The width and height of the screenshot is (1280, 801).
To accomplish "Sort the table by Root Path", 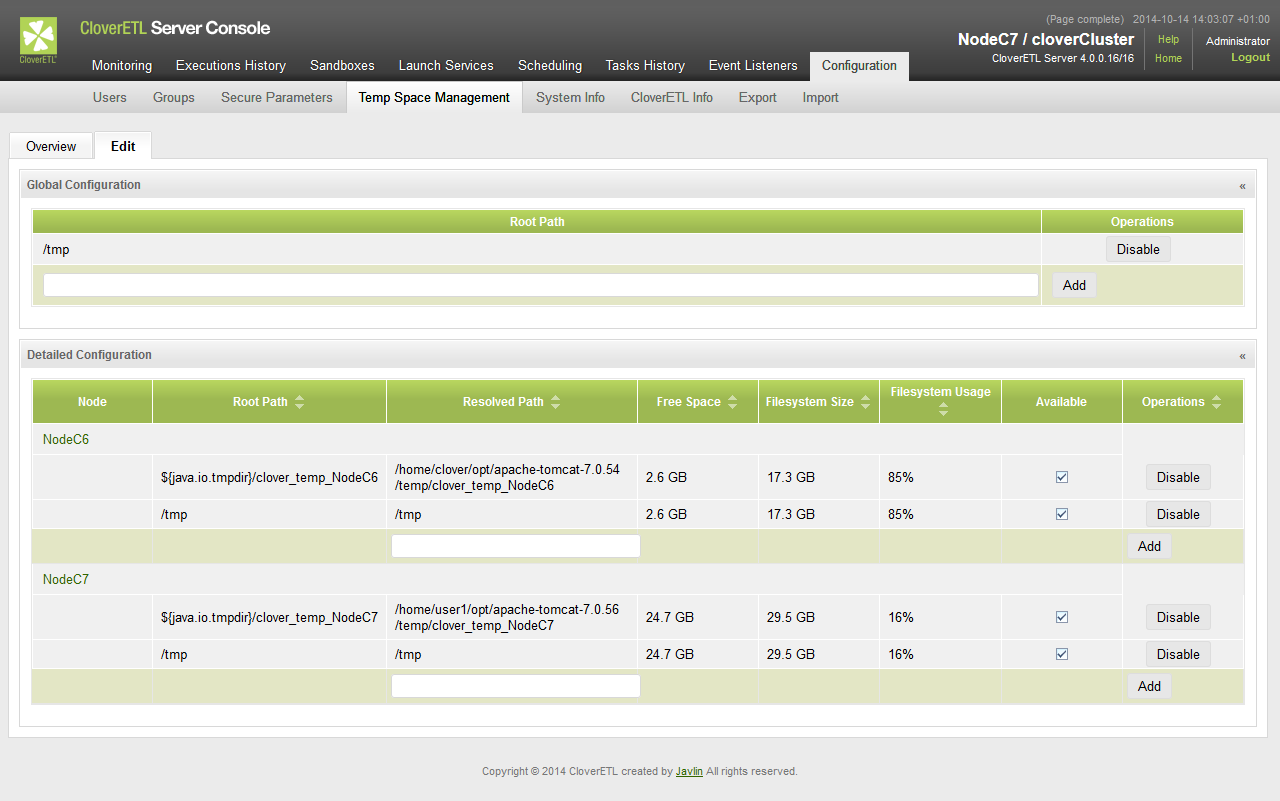I will tap(299, 402).
